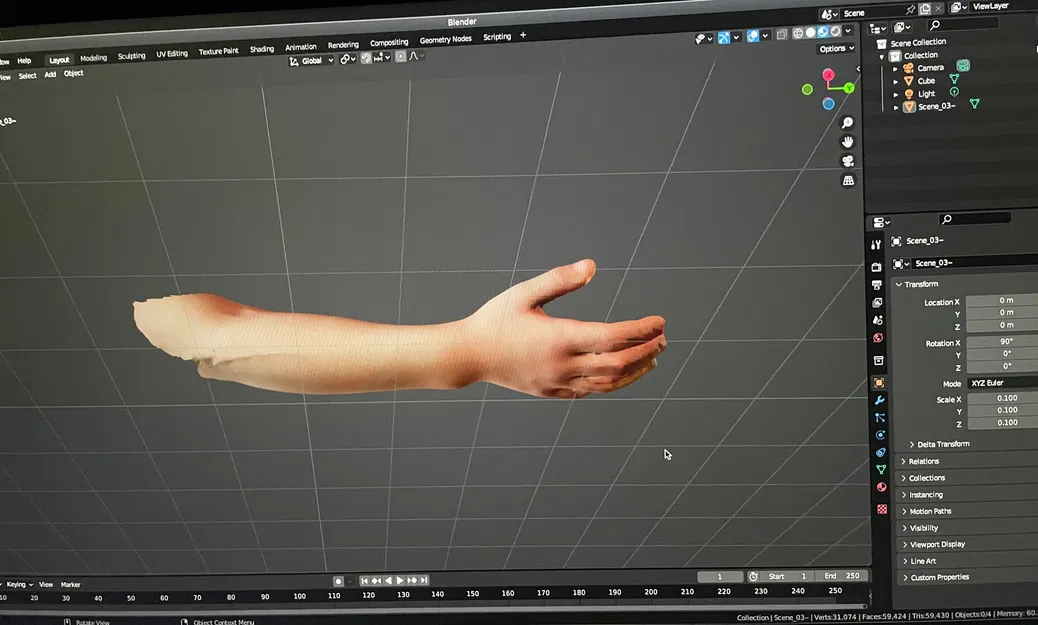Collapse the Collection tree in outliner
Screen dimensions: 1038x625
(882, 57)
